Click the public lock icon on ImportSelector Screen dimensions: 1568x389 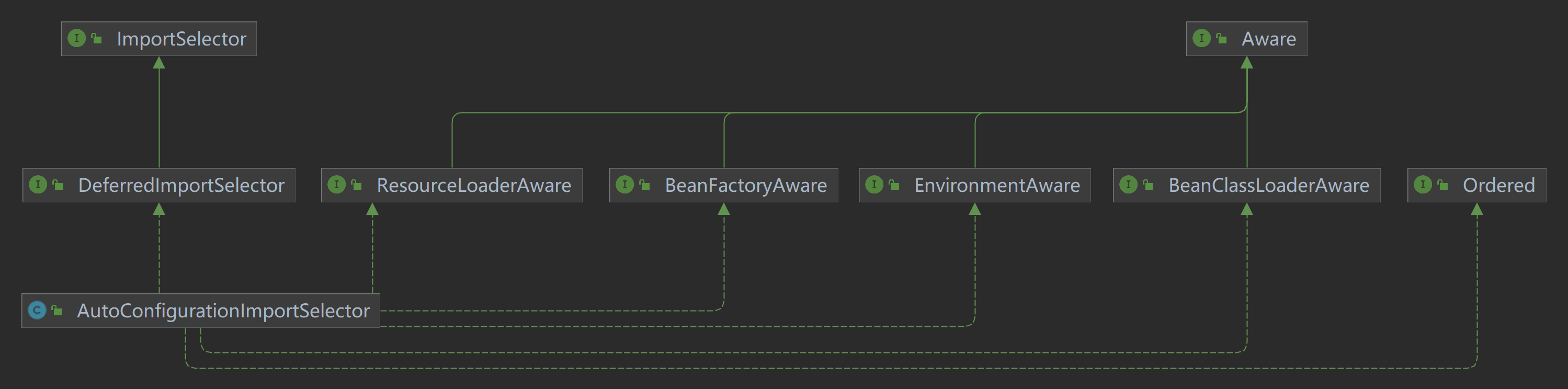coord(96,38)
